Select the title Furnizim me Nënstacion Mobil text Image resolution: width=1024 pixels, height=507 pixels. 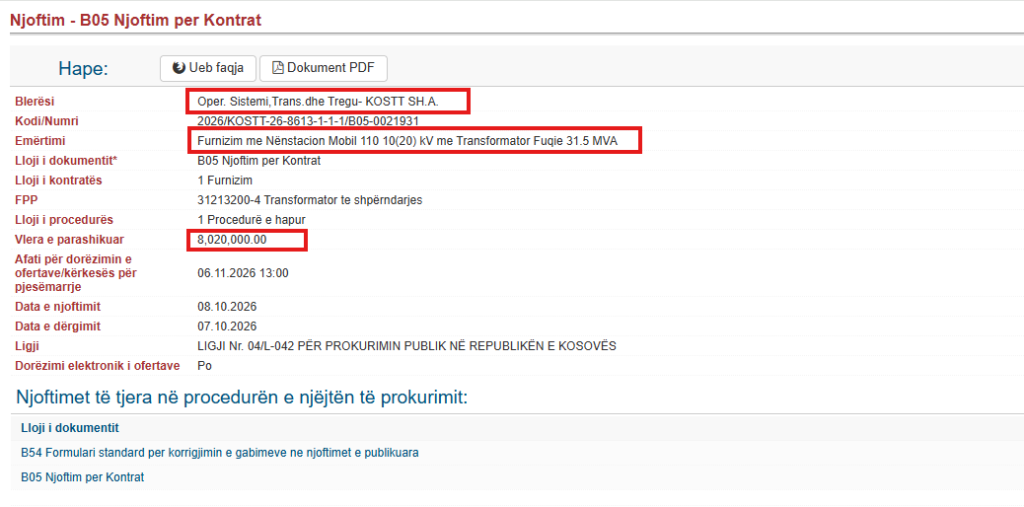click(407, 140)
